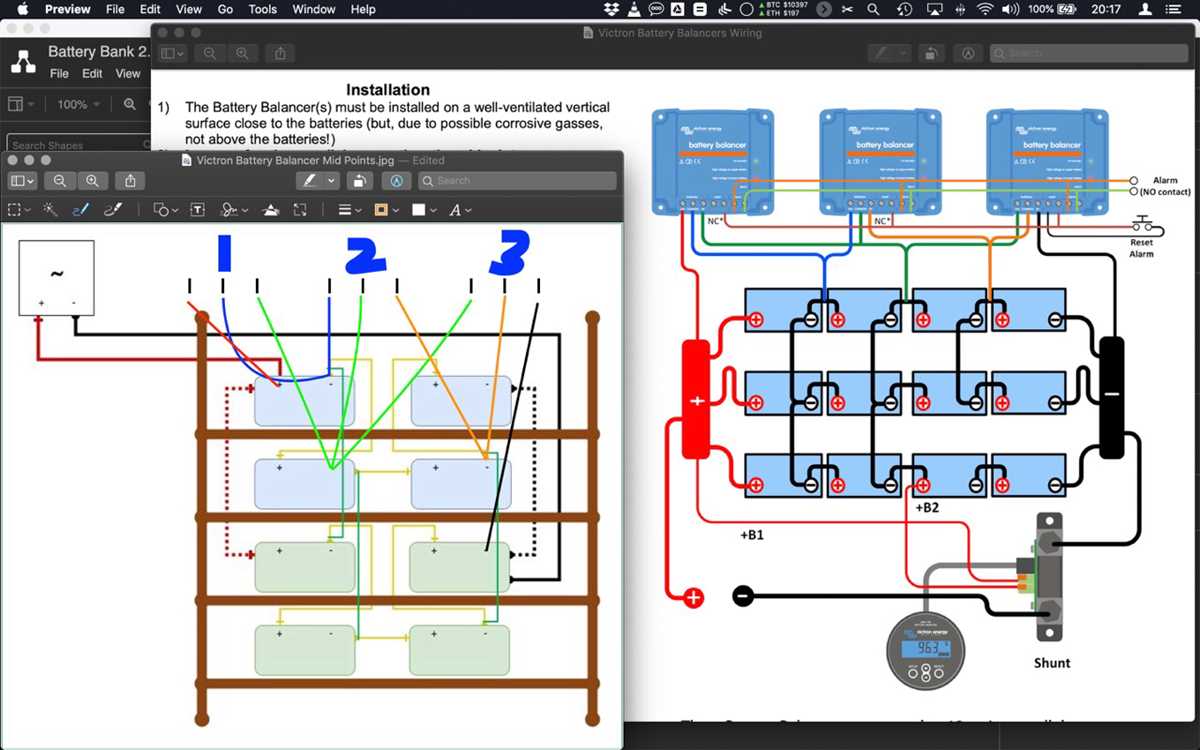The image size is (1200, 750).
Task: Toggle sidebar in Battery Balancers Wiring window
Action: (x=172, y=53)
